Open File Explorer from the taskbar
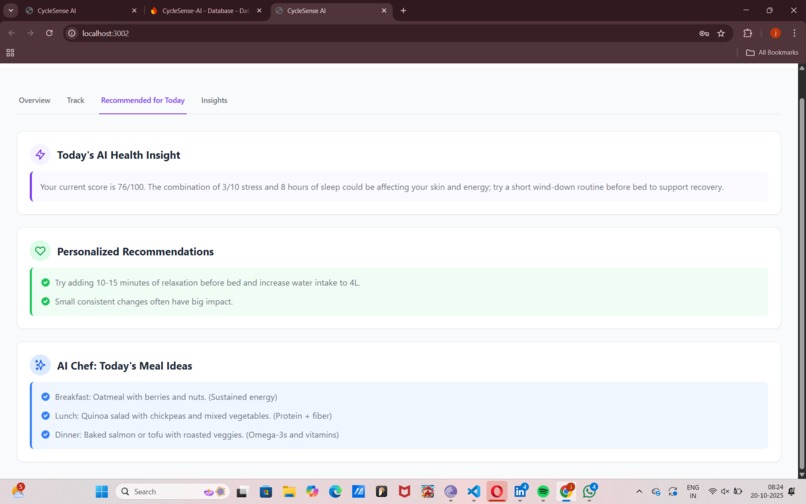Screen dimensions: 806x504 pyautogui.click(x=289, y=492)
